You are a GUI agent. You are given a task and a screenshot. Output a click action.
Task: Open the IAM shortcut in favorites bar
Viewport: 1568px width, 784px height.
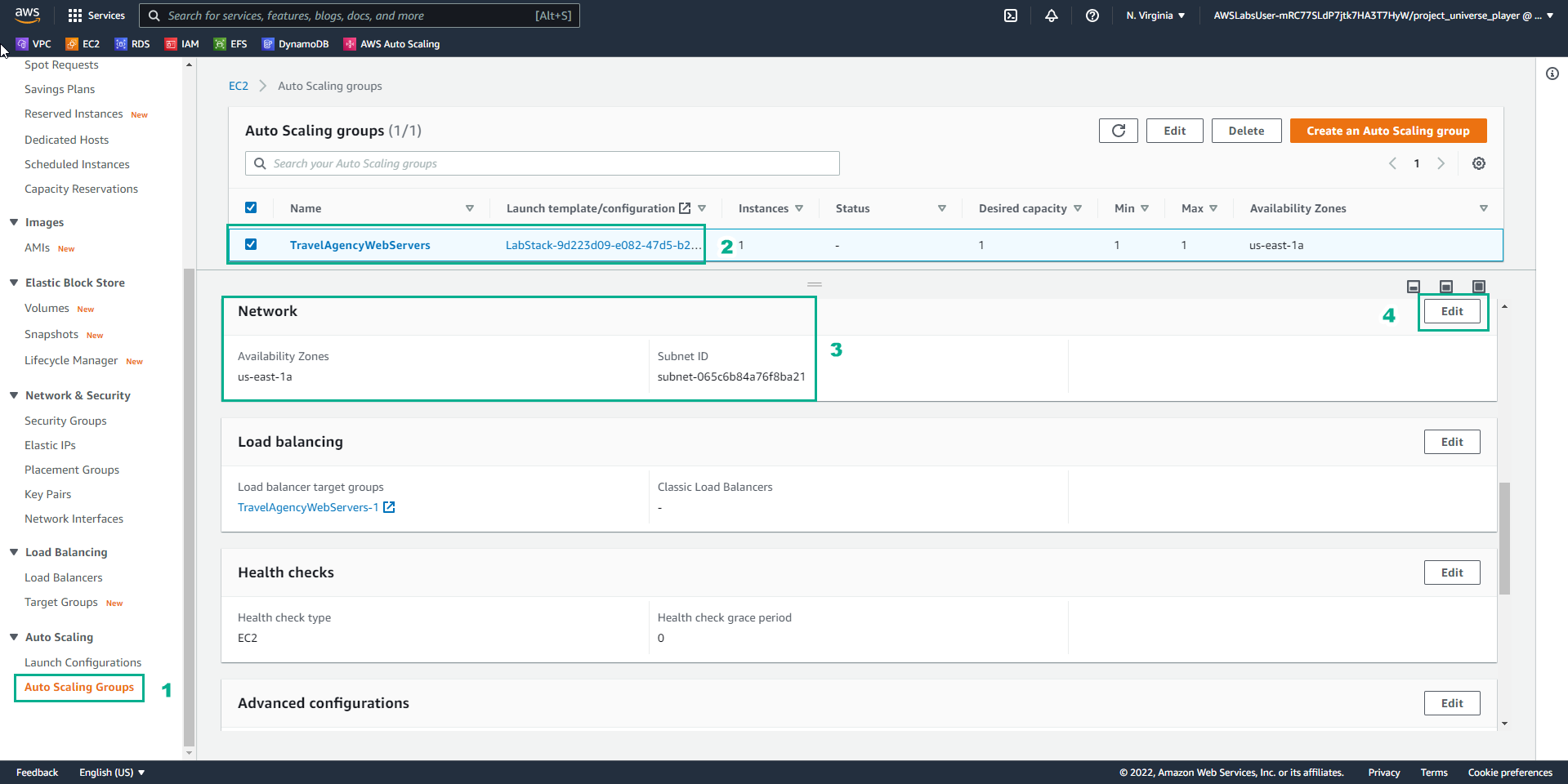click(182, 44)
